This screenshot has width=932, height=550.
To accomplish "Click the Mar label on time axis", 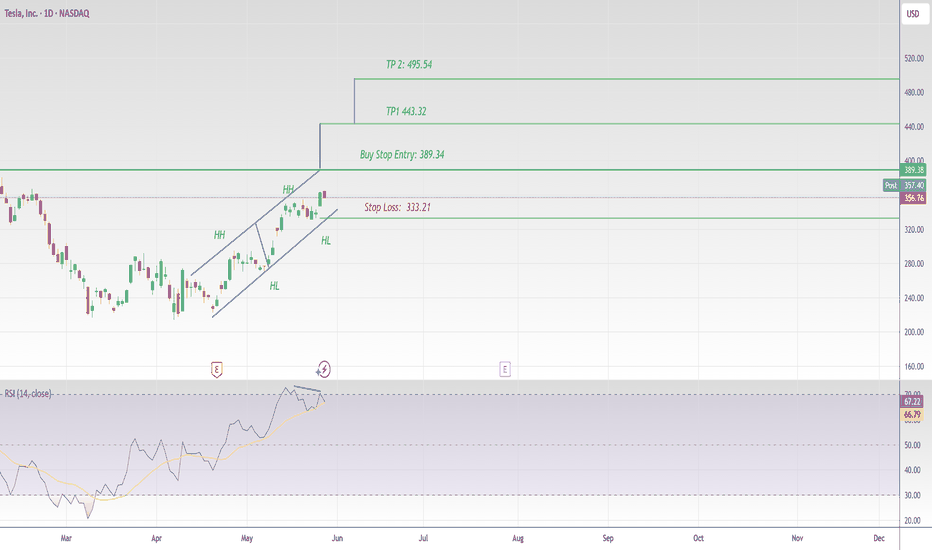I will coord(66,538).
